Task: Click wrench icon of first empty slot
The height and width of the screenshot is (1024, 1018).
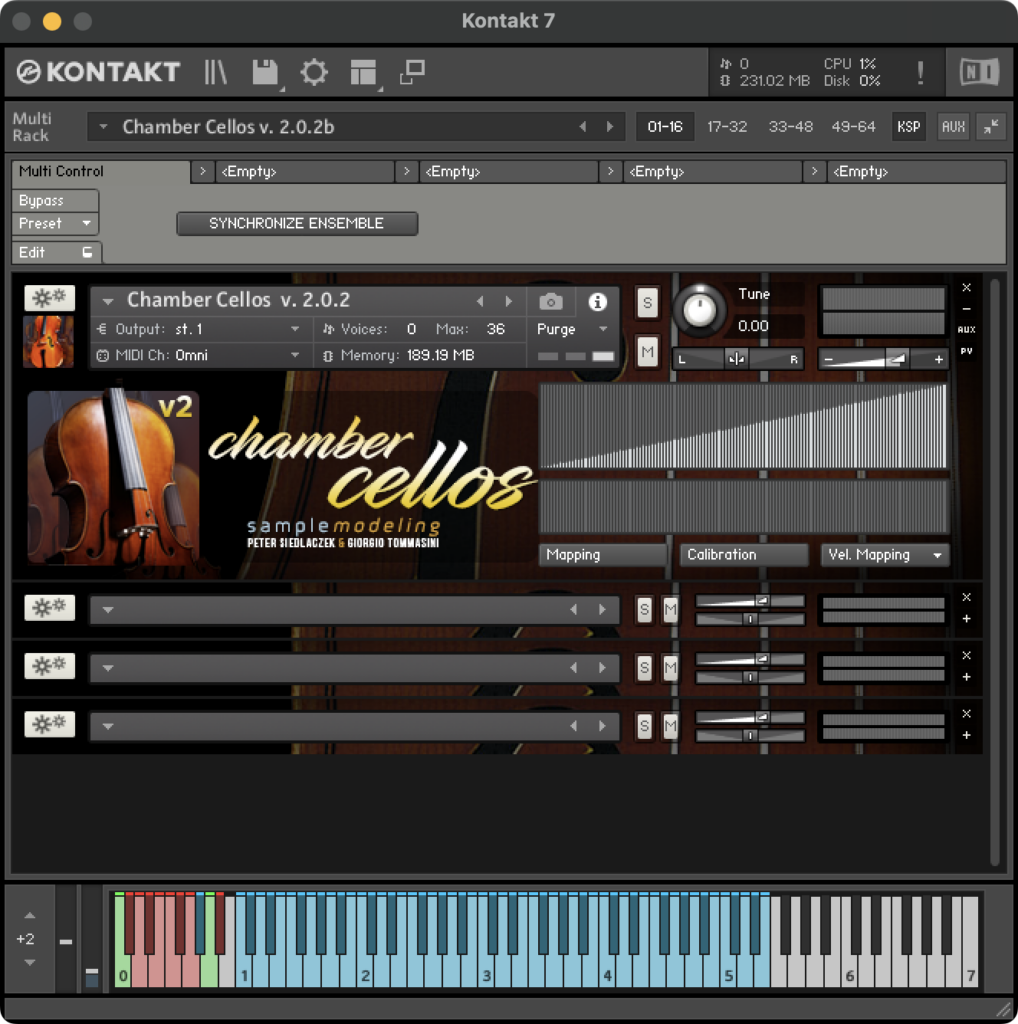Action: point(50,607)
